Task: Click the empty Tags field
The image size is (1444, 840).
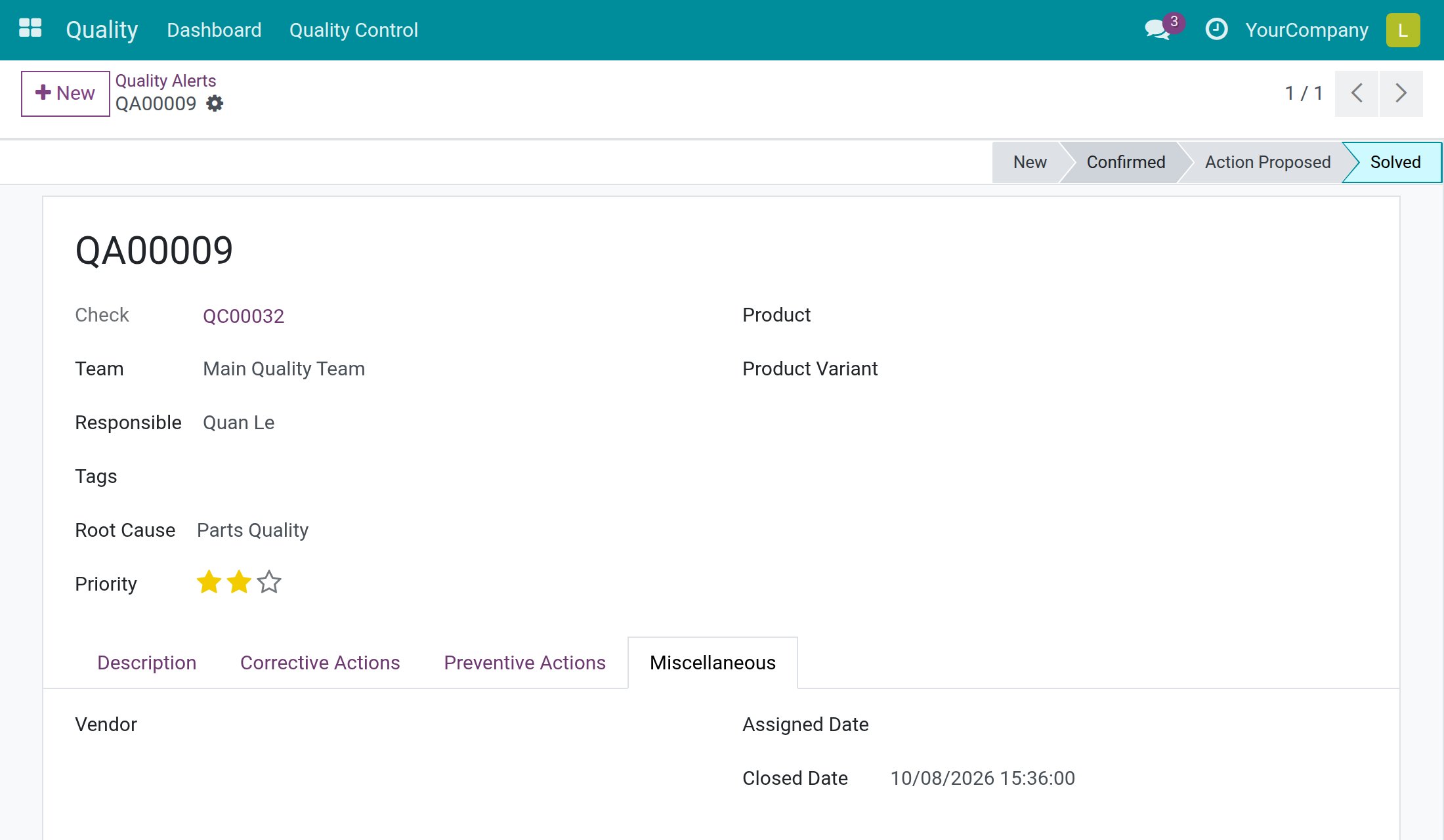Action: point(450,476)
